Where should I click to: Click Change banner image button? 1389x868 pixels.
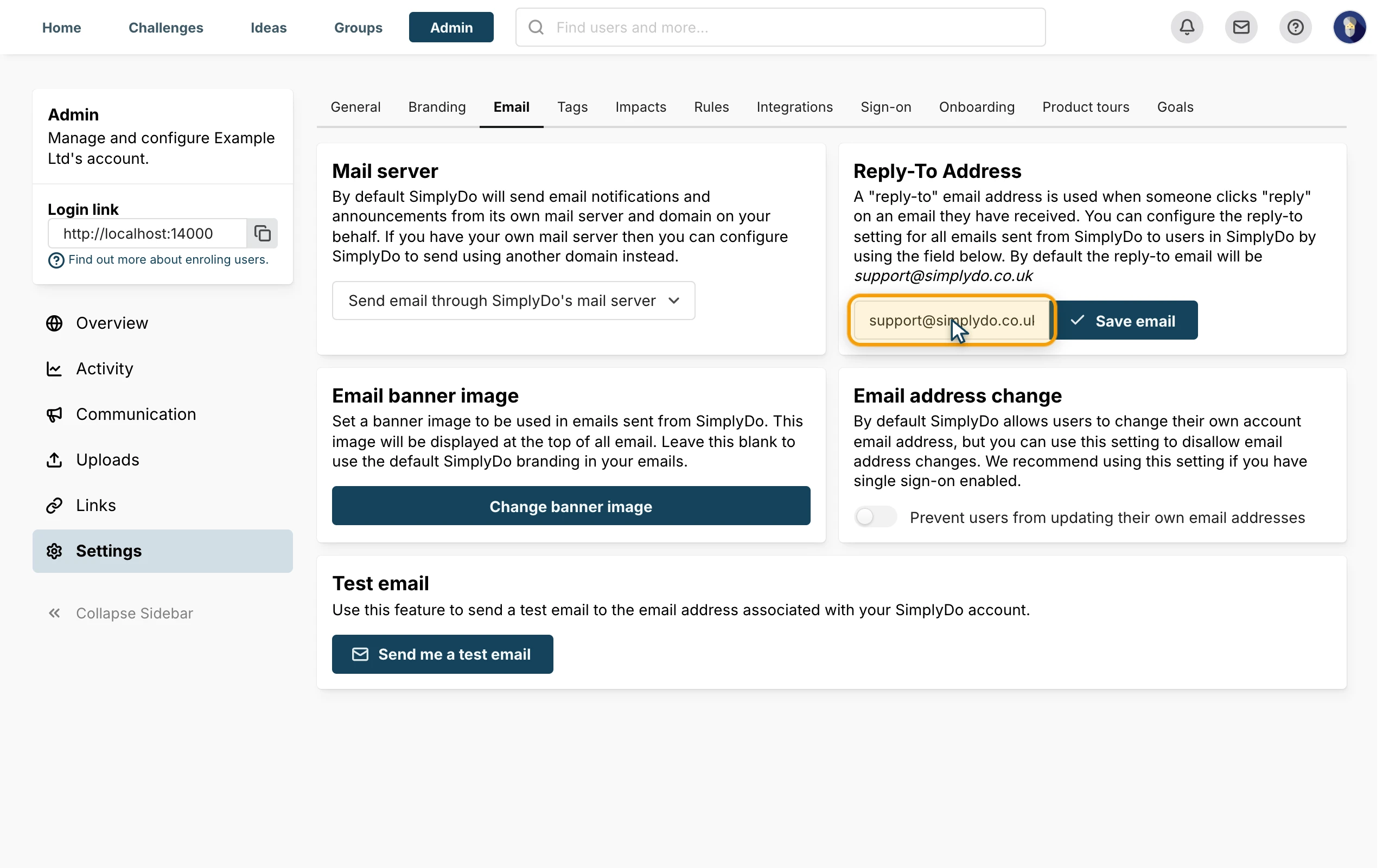pos(571,506)
